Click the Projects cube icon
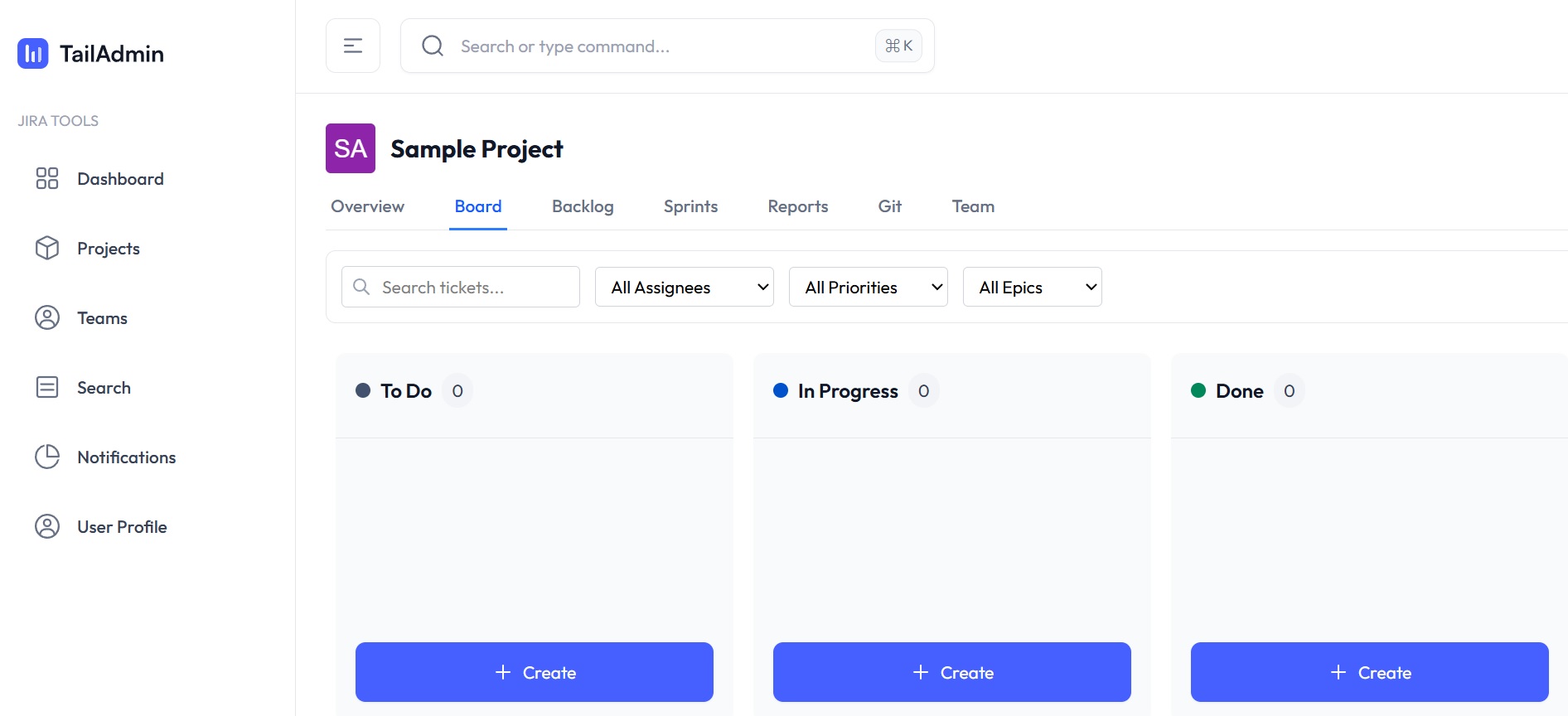The width and height of the screenshot is (1568, 716). tap(47, 249)
